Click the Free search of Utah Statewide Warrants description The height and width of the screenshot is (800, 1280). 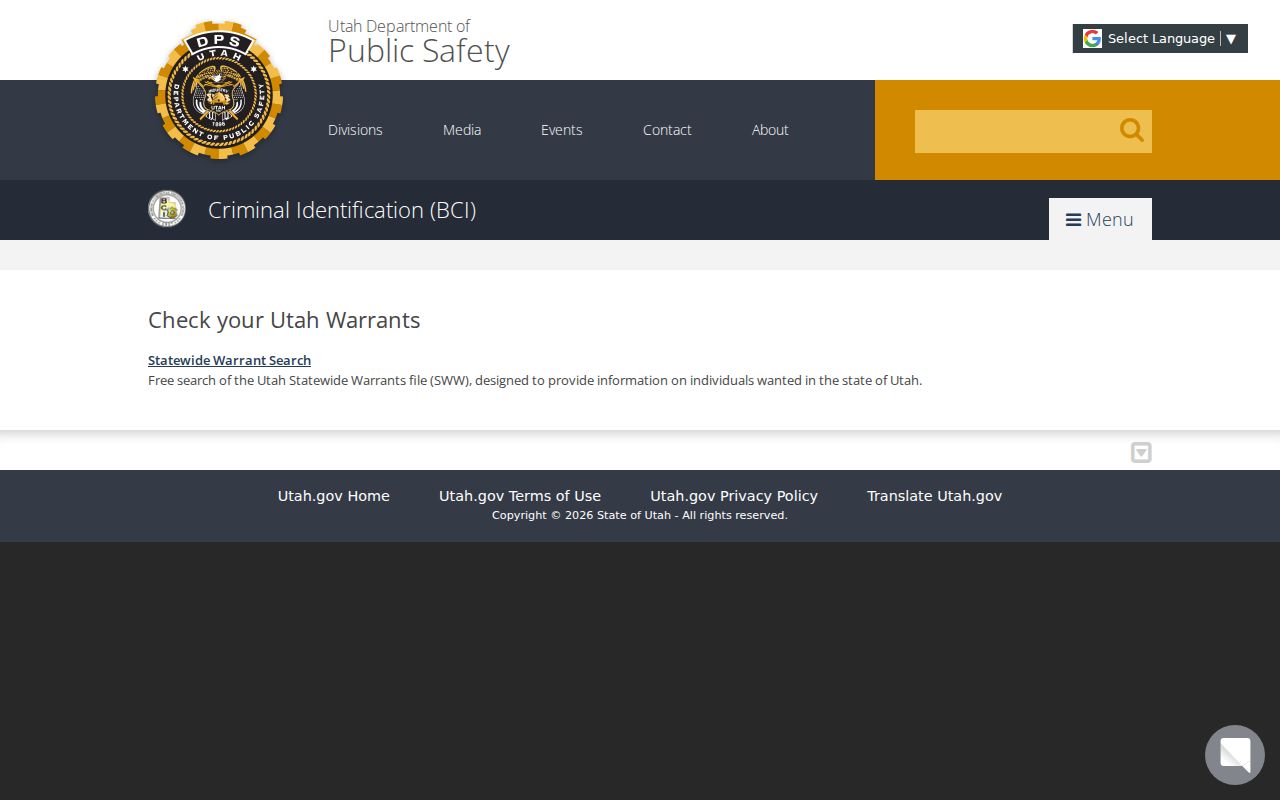pos(535,380)
